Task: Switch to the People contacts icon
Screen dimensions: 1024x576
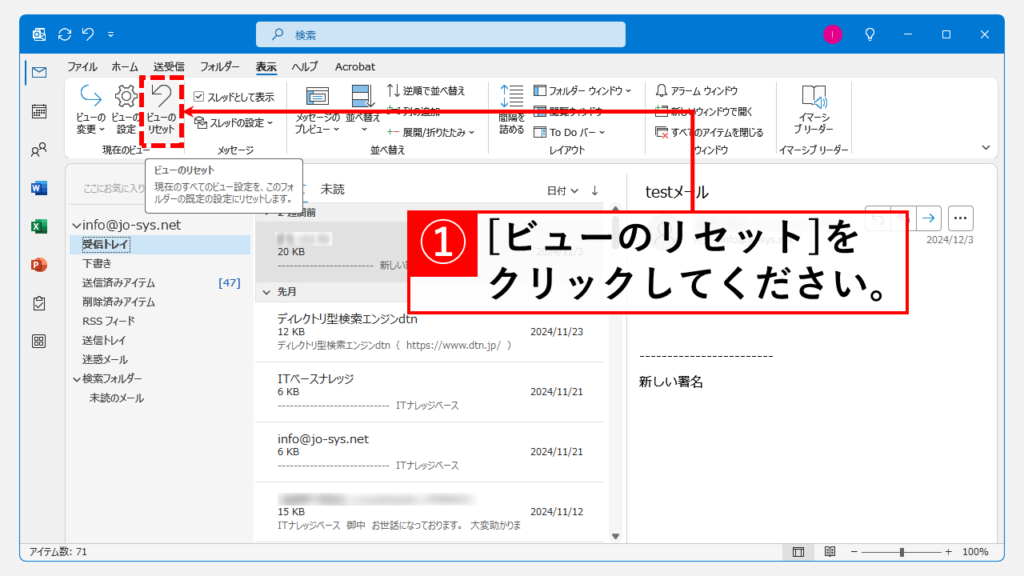Action: click(39, 150)
